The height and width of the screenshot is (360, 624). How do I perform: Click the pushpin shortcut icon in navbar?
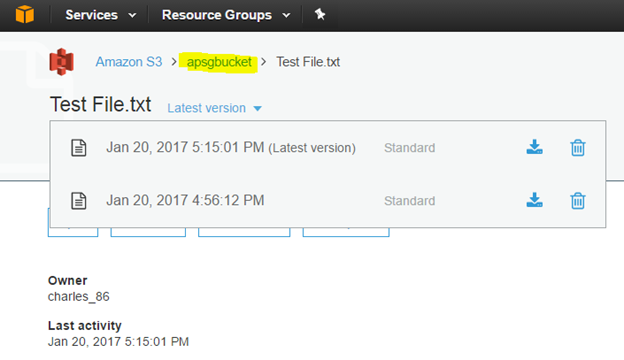(x=320, y=15)
